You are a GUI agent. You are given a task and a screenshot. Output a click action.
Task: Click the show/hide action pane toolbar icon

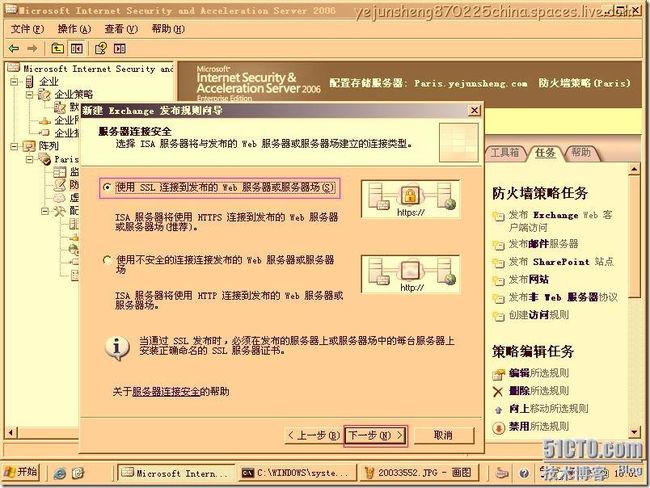[120, 49]
